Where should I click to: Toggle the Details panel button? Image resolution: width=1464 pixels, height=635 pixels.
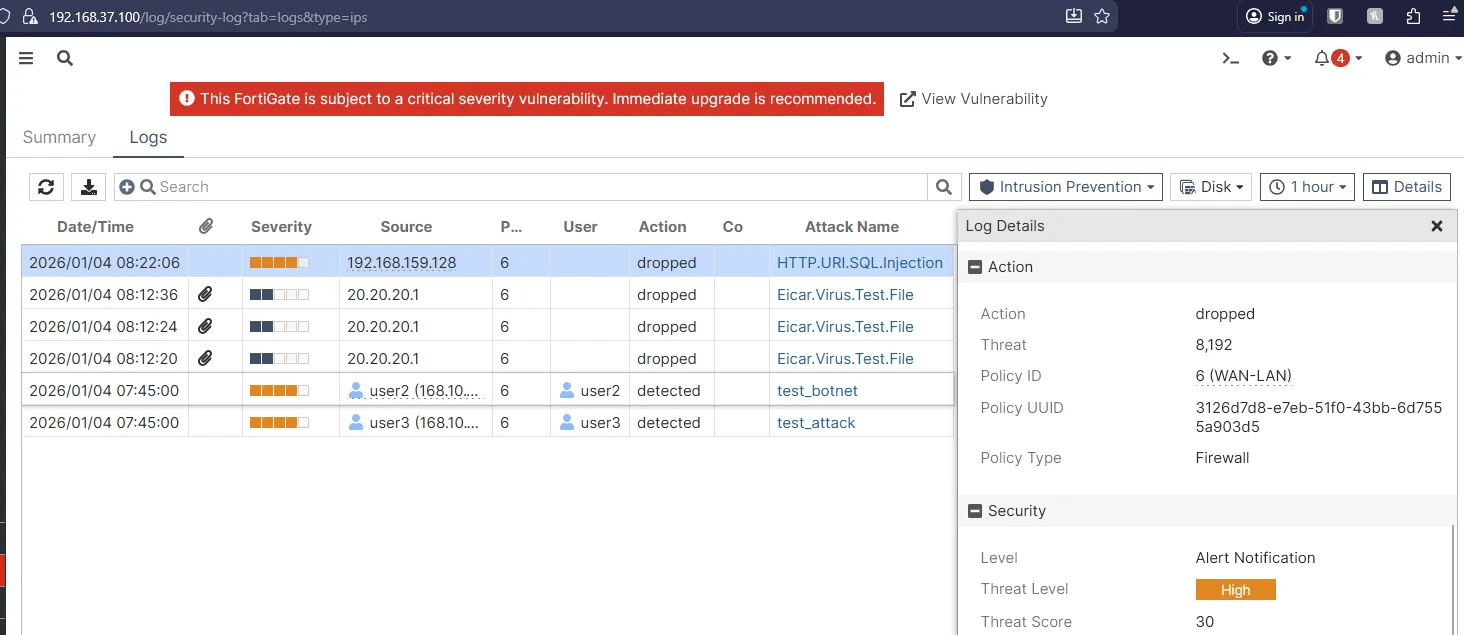click(1406, 186)
